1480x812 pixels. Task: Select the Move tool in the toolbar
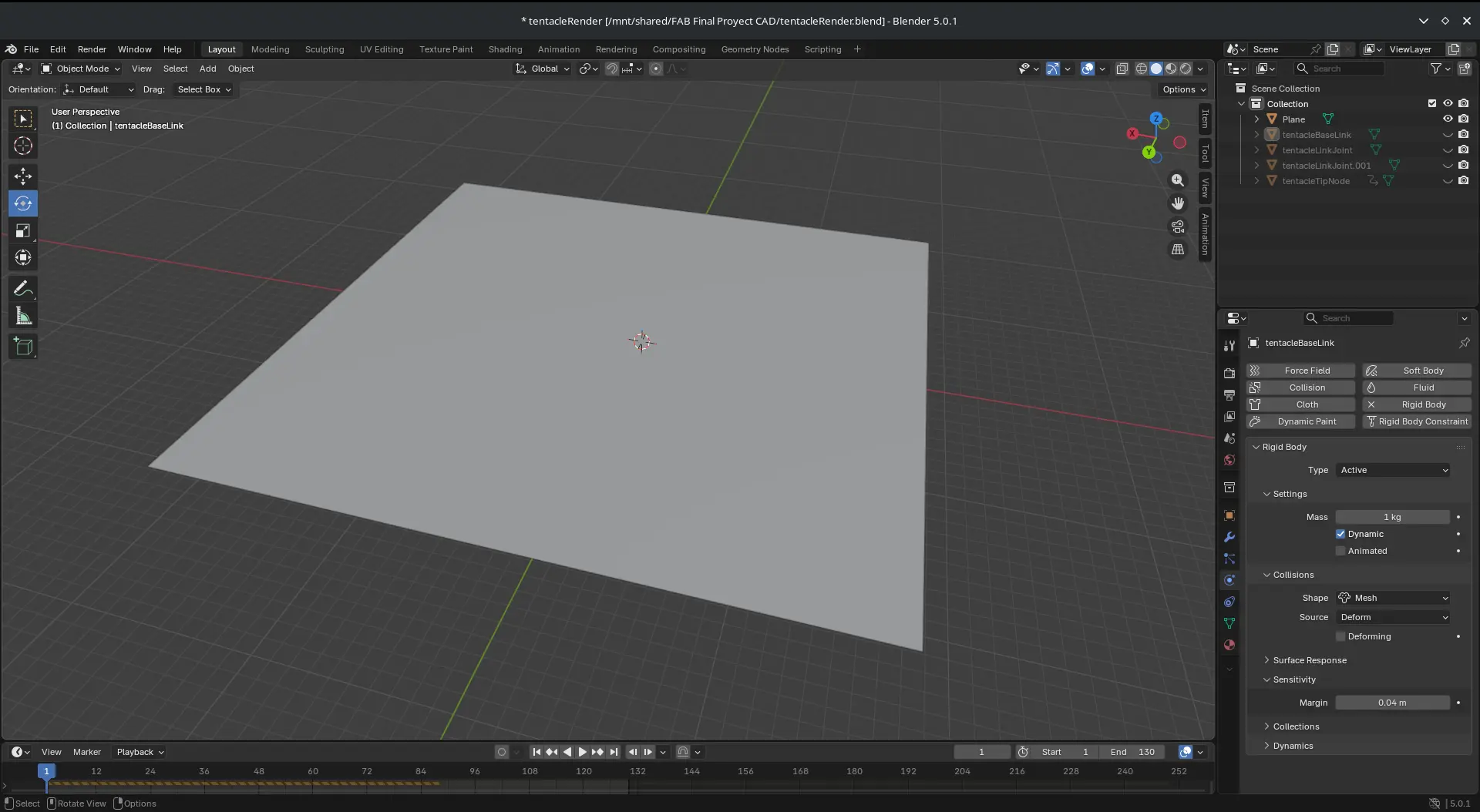(x=23, y=176)
